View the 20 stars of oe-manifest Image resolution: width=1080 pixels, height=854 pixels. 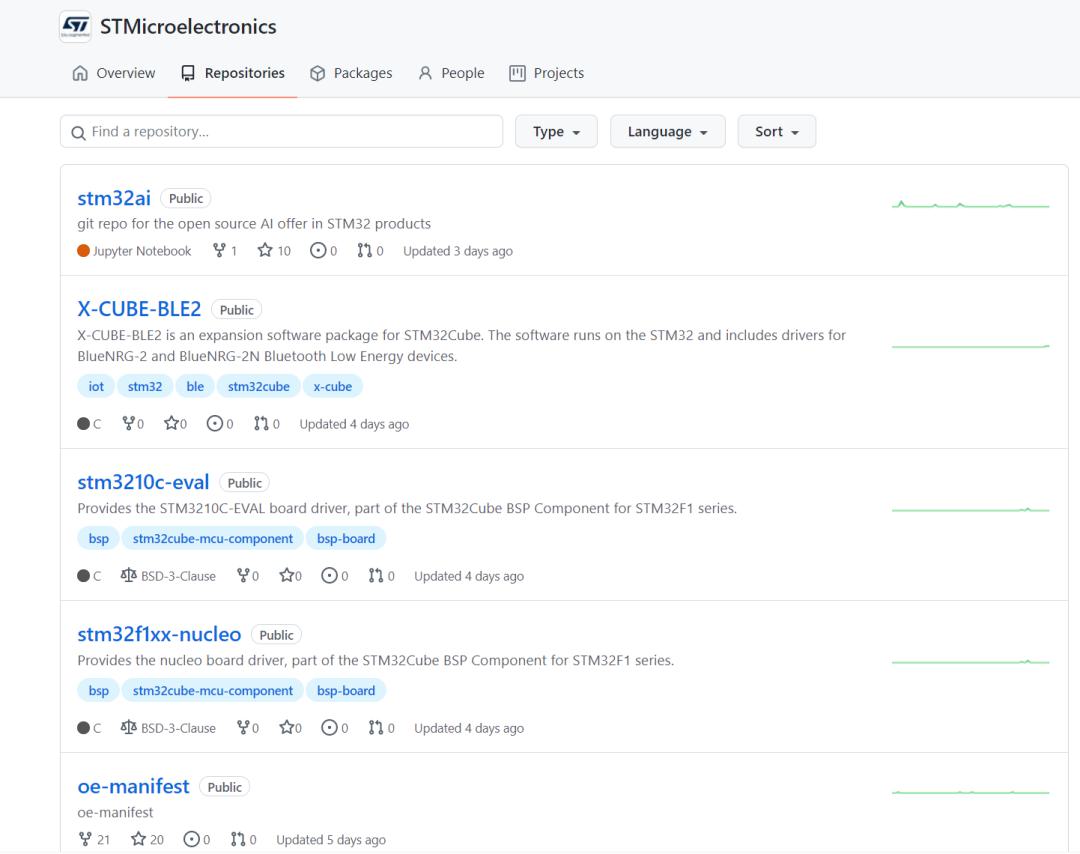coord(147,840)
